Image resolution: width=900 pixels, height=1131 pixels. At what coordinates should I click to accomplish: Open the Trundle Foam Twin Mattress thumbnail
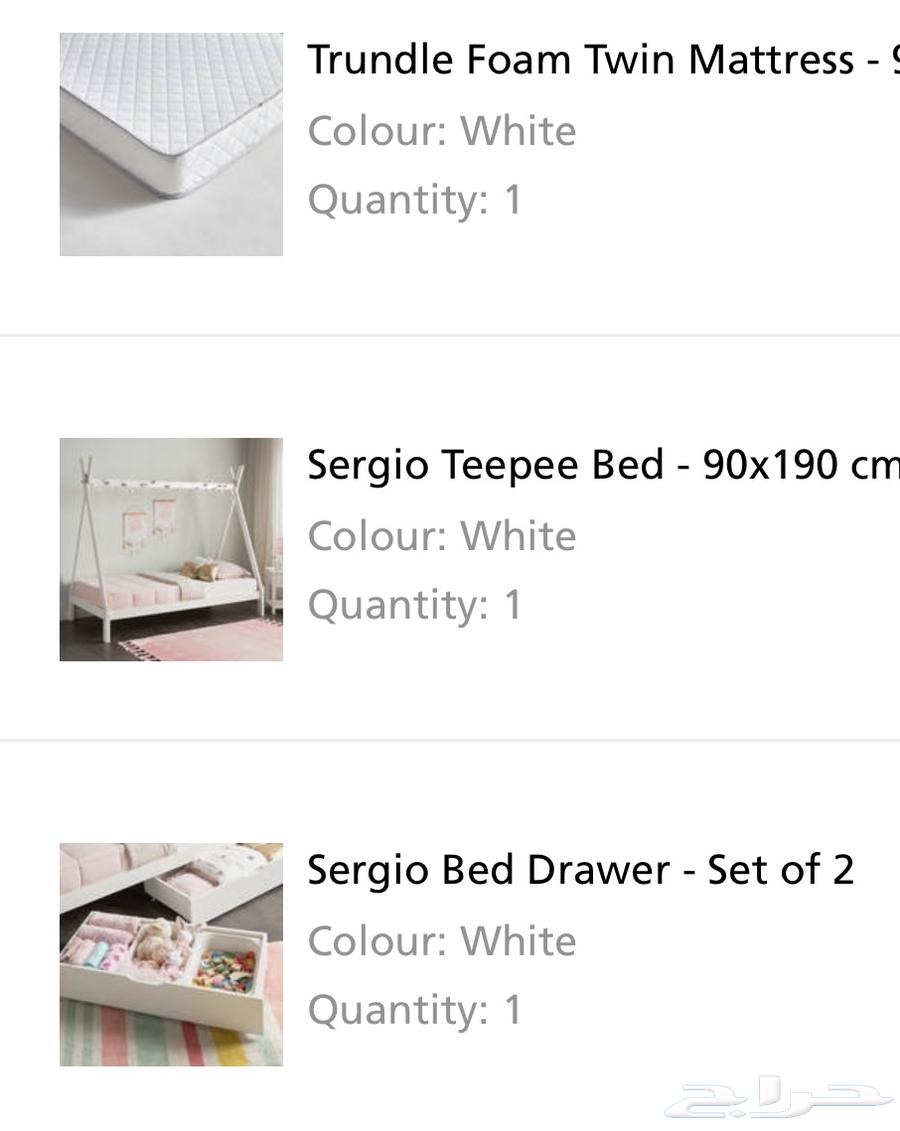coord(171,144)
